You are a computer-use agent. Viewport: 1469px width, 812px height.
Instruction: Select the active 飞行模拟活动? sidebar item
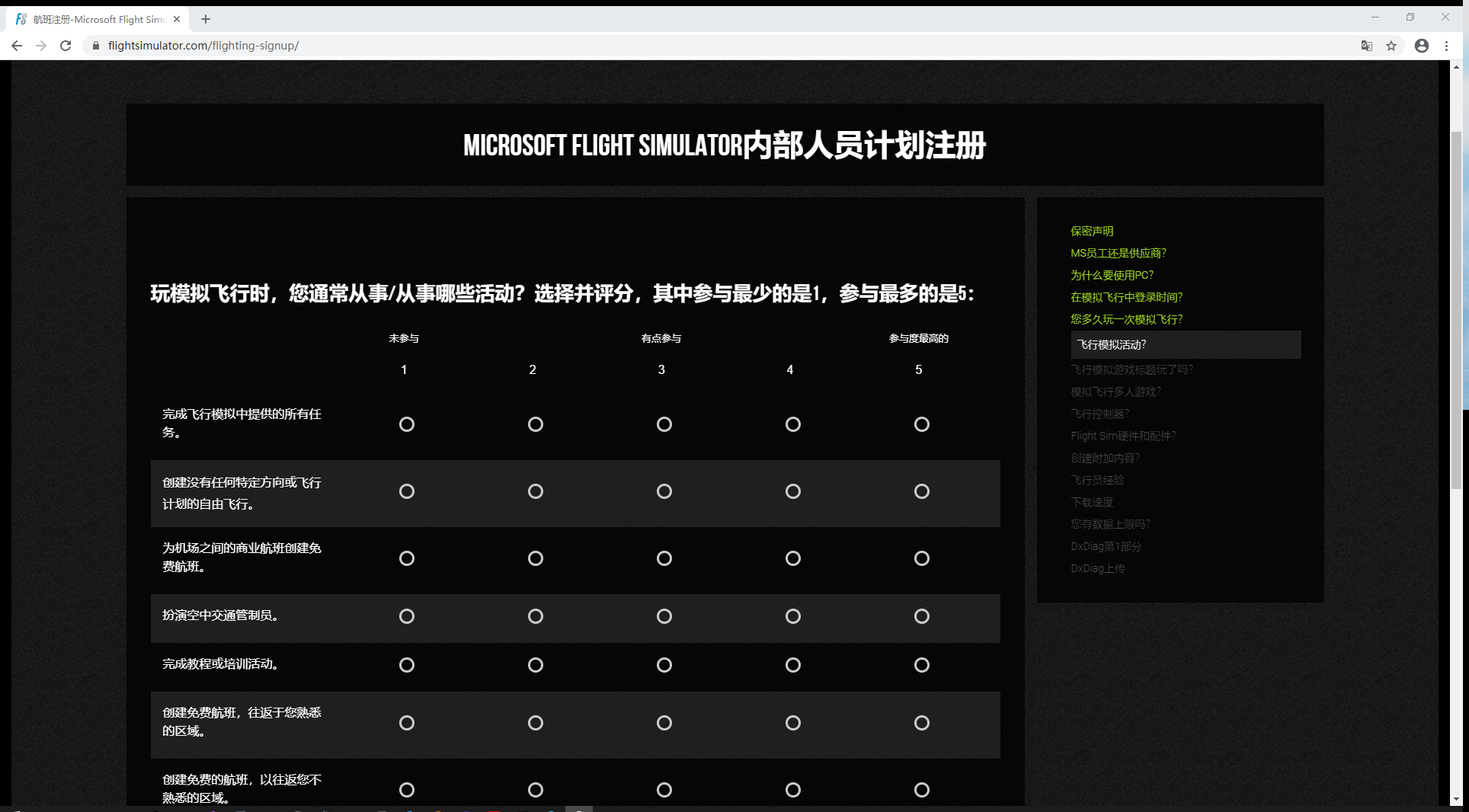coord(1186,344)
